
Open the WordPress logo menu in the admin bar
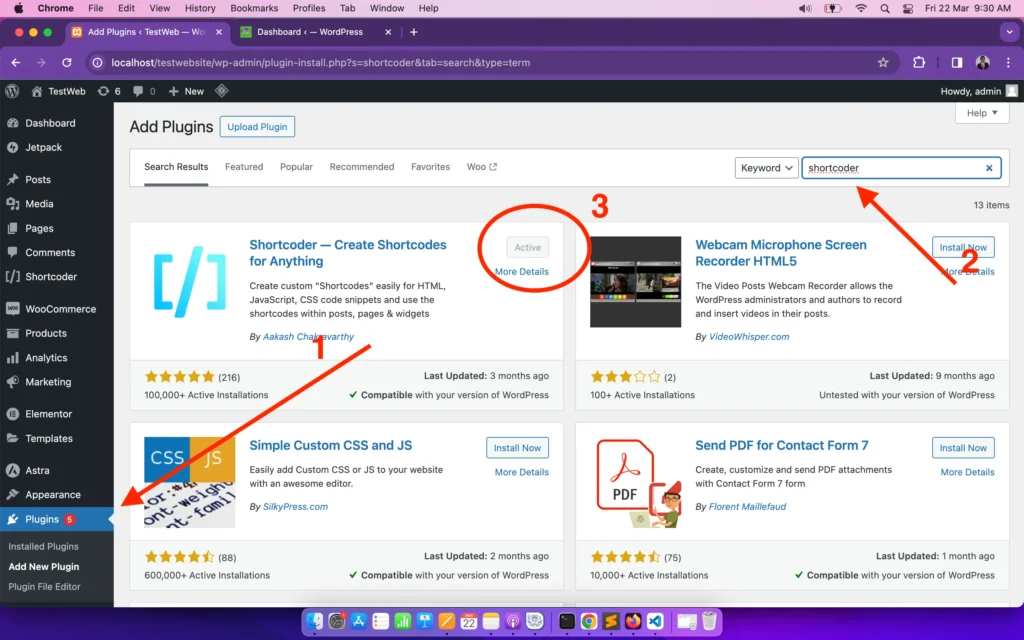point(12,91)
